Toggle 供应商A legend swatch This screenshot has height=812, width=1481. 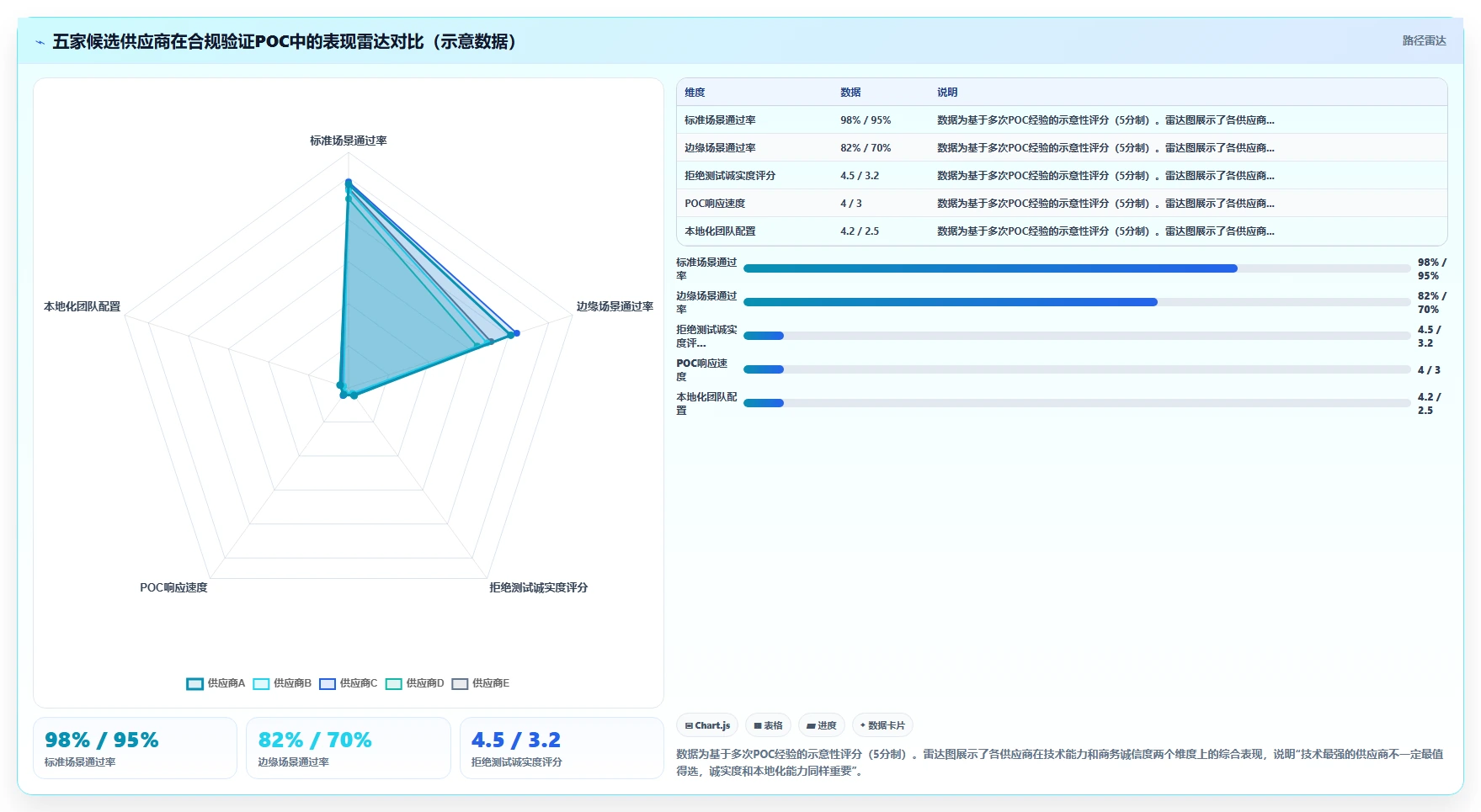pos(194,684)
